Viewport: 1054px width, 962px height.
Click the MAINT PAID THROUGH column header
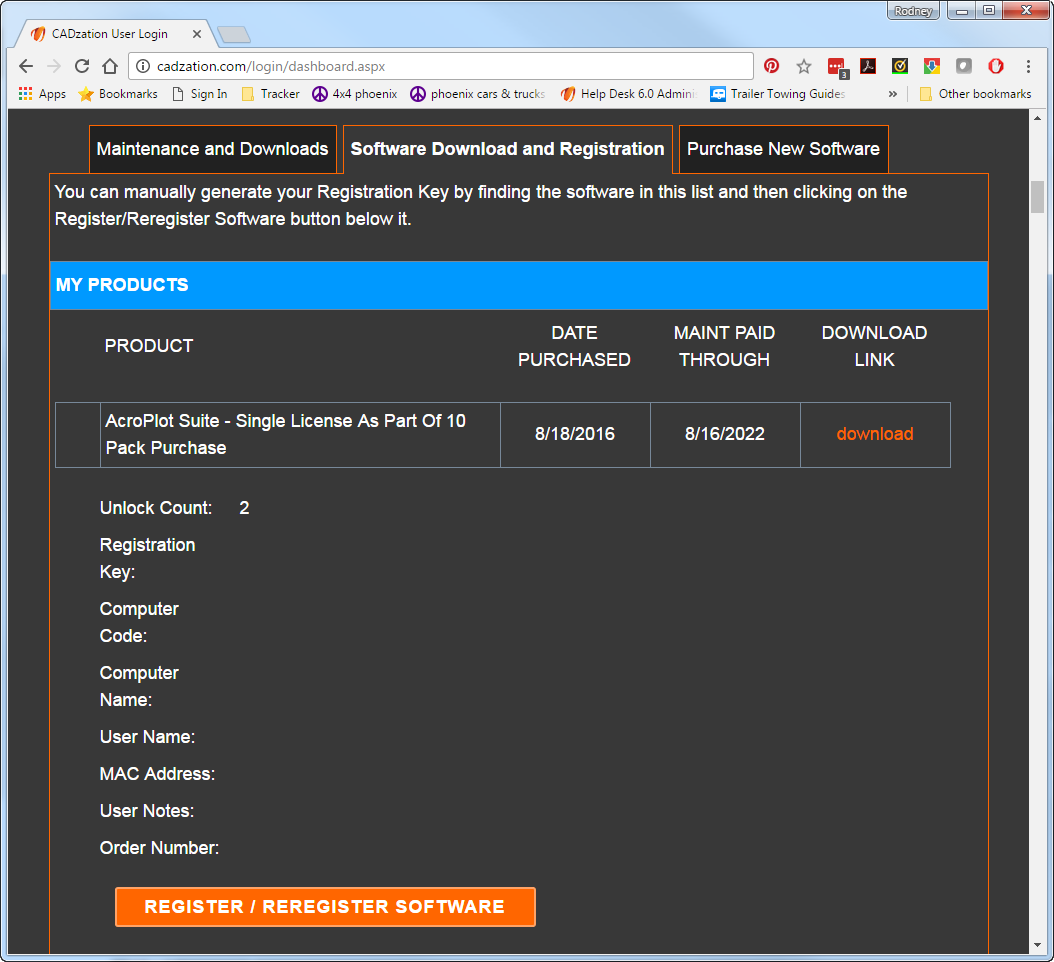tap(725, 346)
